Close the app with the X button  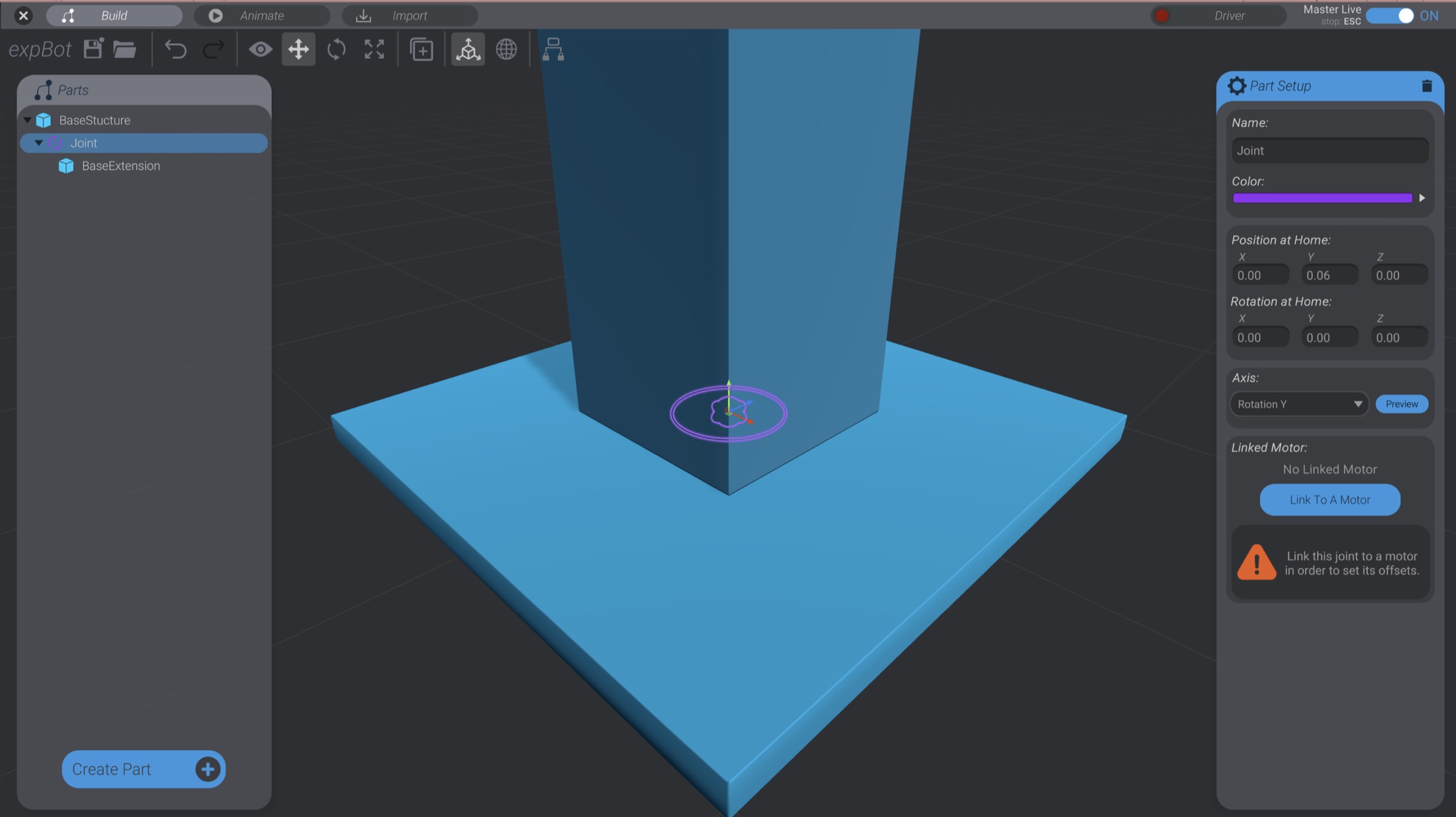(x=23, y=15)
